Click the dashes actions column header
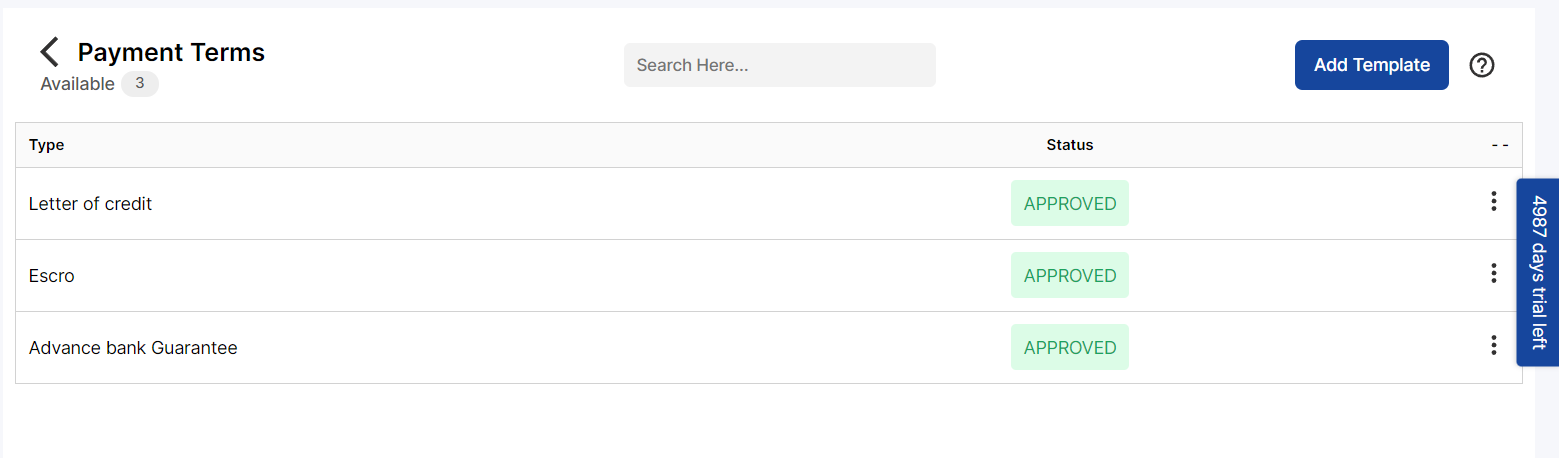This screenshot has height=458, width=1559. (1499, 145)
